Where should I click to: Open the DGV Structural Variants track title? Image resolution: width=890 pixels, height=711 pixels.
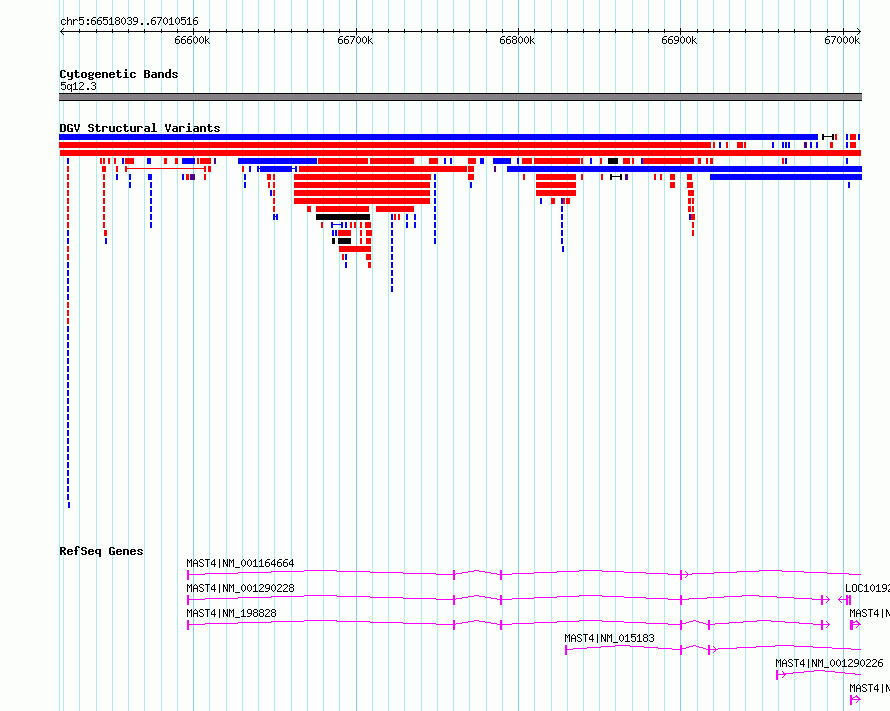point(140,128)
